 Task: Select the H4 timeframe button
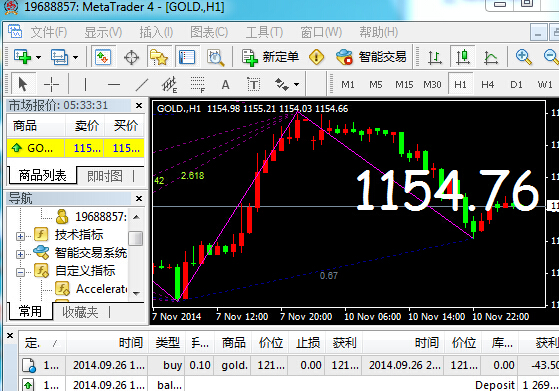coord(488,85)
